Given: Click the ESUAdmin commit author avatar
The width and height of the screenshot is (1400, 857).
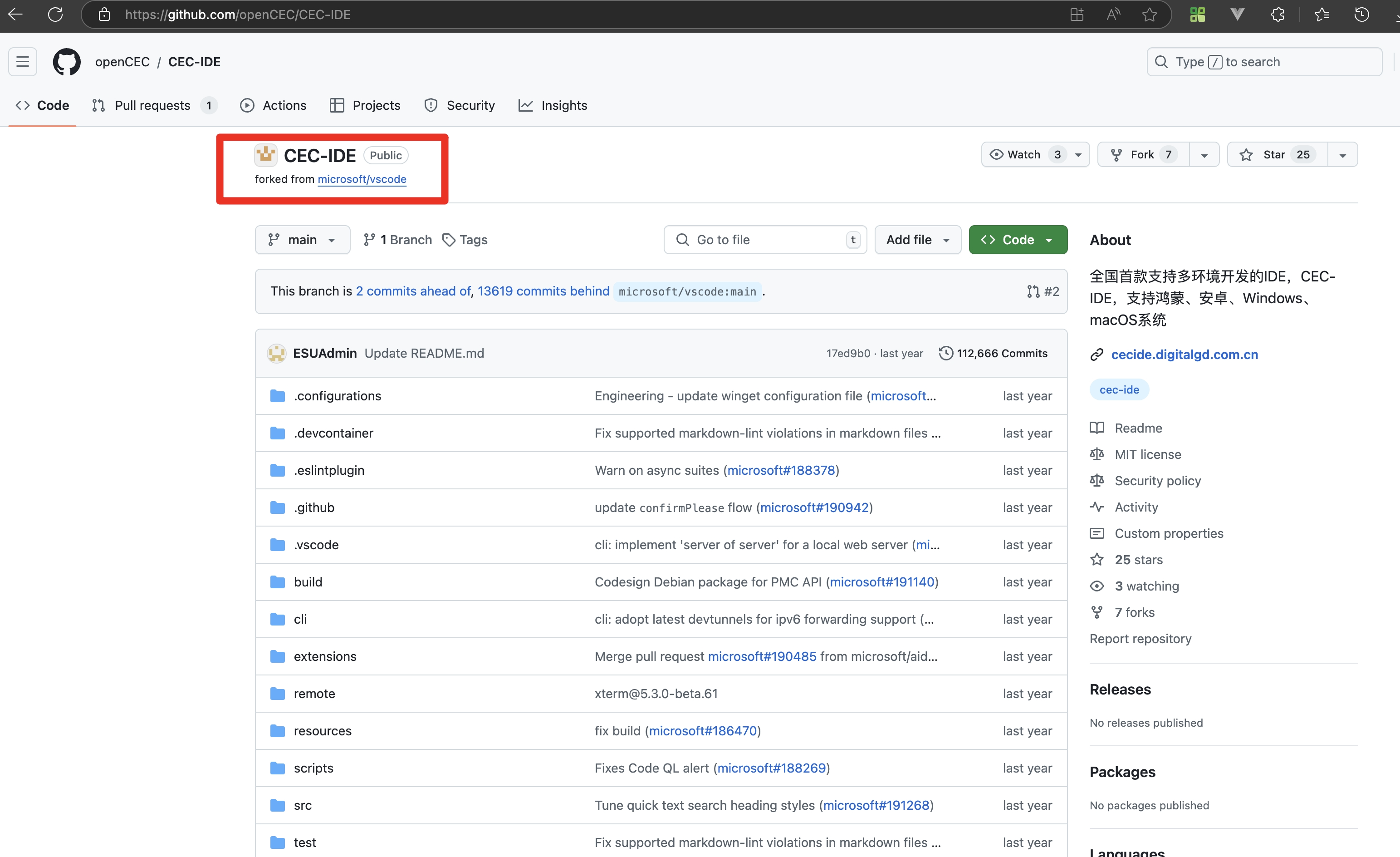Looking at the screenshot, I should click(277, 353).
